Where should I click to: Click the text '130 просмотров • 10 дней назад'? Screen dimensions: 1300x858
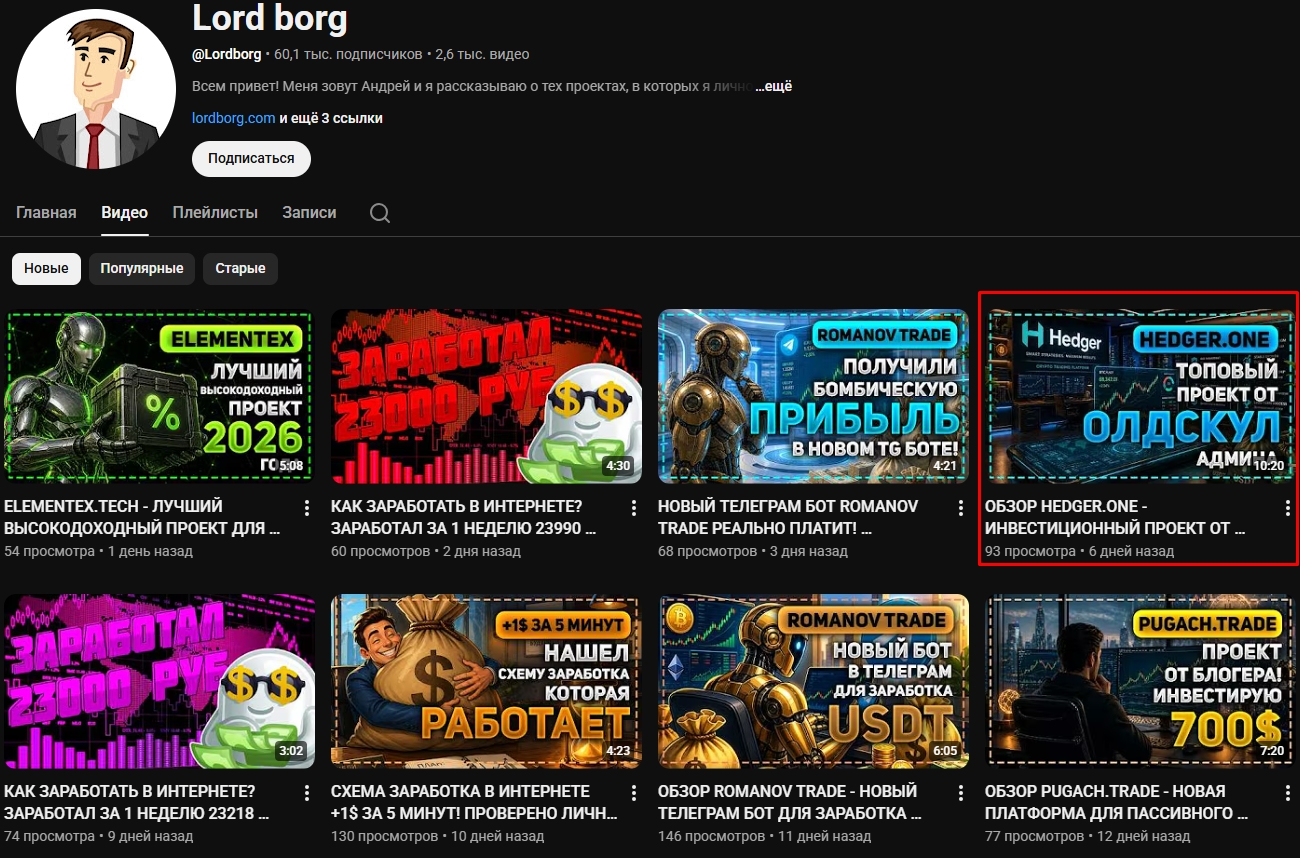tap(437, 836)
